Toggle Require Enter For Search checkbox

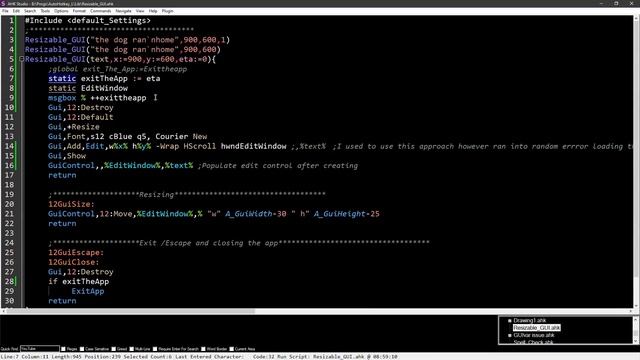(155, 349)
